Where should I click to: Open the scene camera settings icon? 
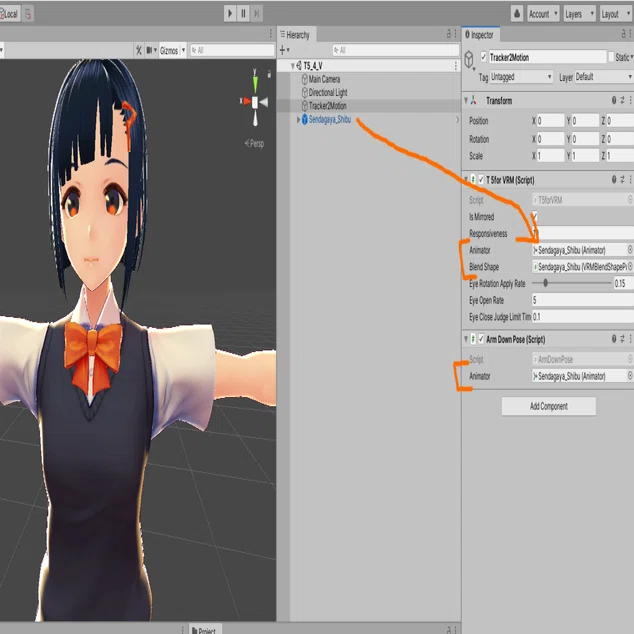click(151, 50)
